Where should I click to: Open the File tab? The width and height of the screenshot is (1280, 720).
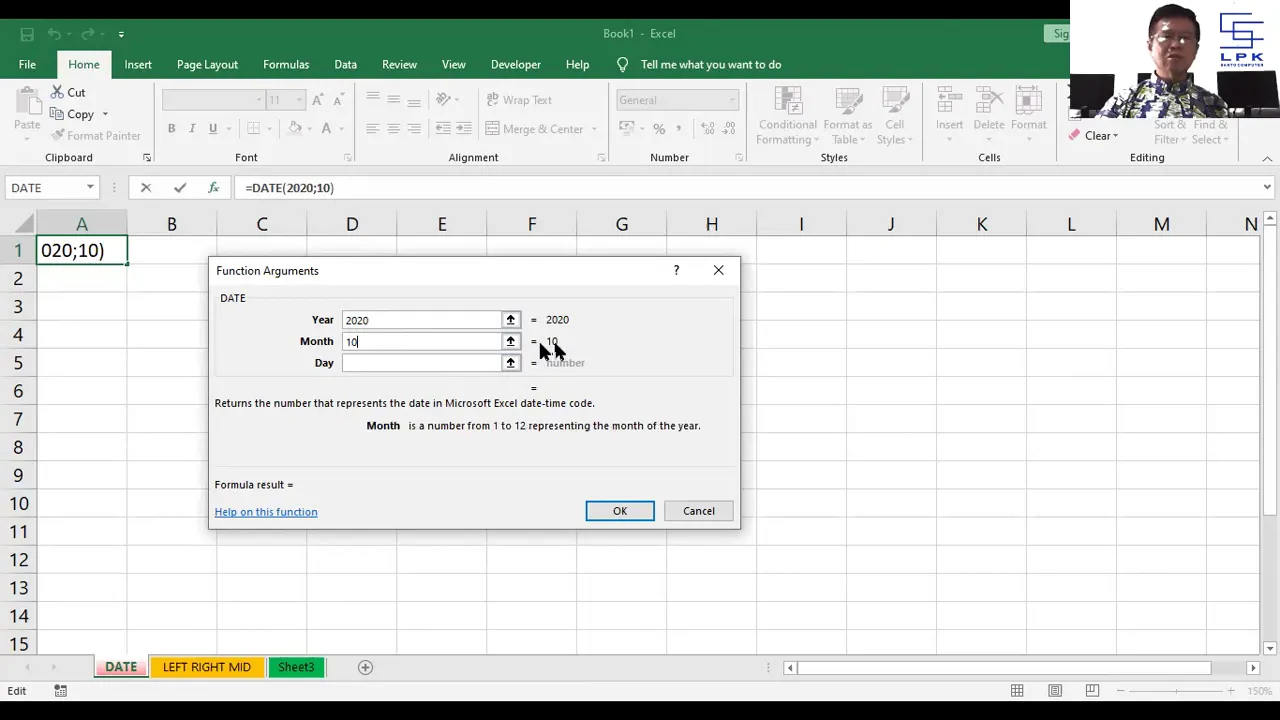click(27, 64)
